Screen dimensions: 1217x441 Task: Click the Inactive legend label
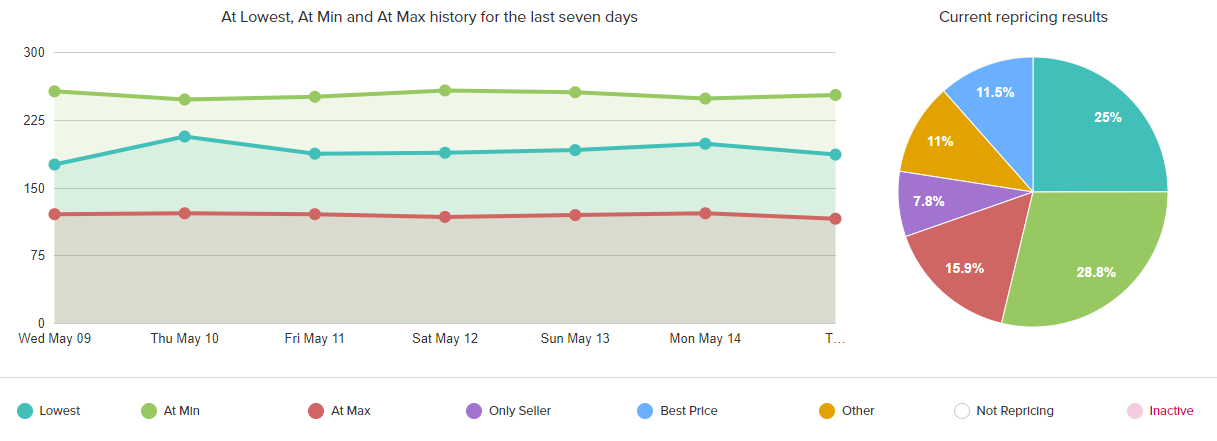pos(1171,411)
